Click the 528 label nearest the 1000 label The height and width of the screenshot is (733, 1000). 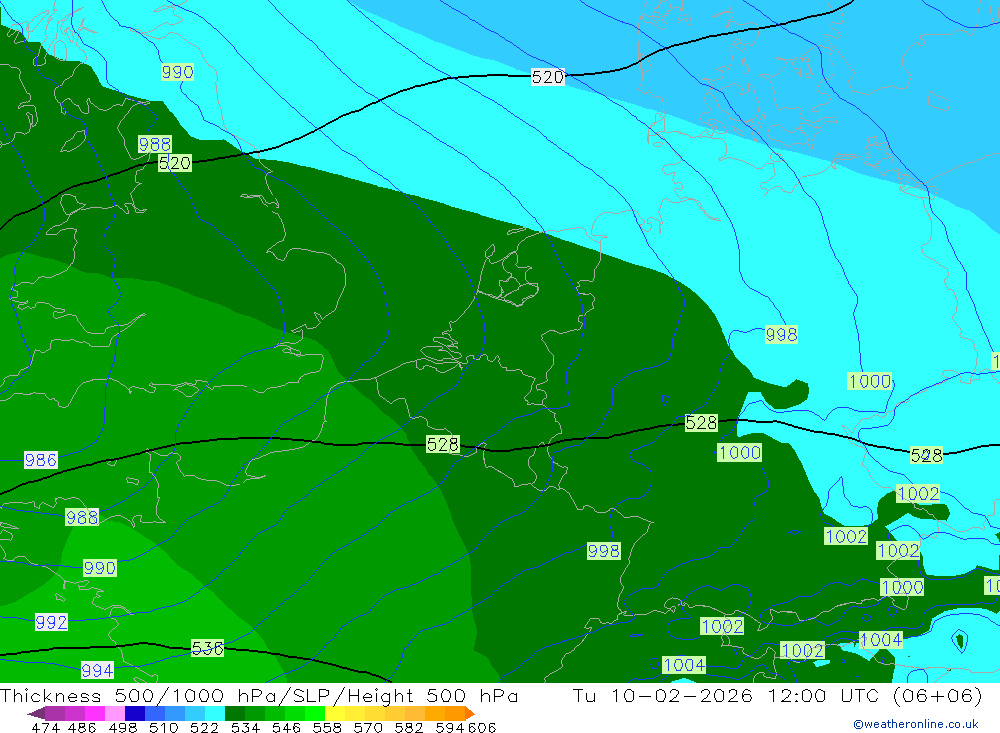701,423
